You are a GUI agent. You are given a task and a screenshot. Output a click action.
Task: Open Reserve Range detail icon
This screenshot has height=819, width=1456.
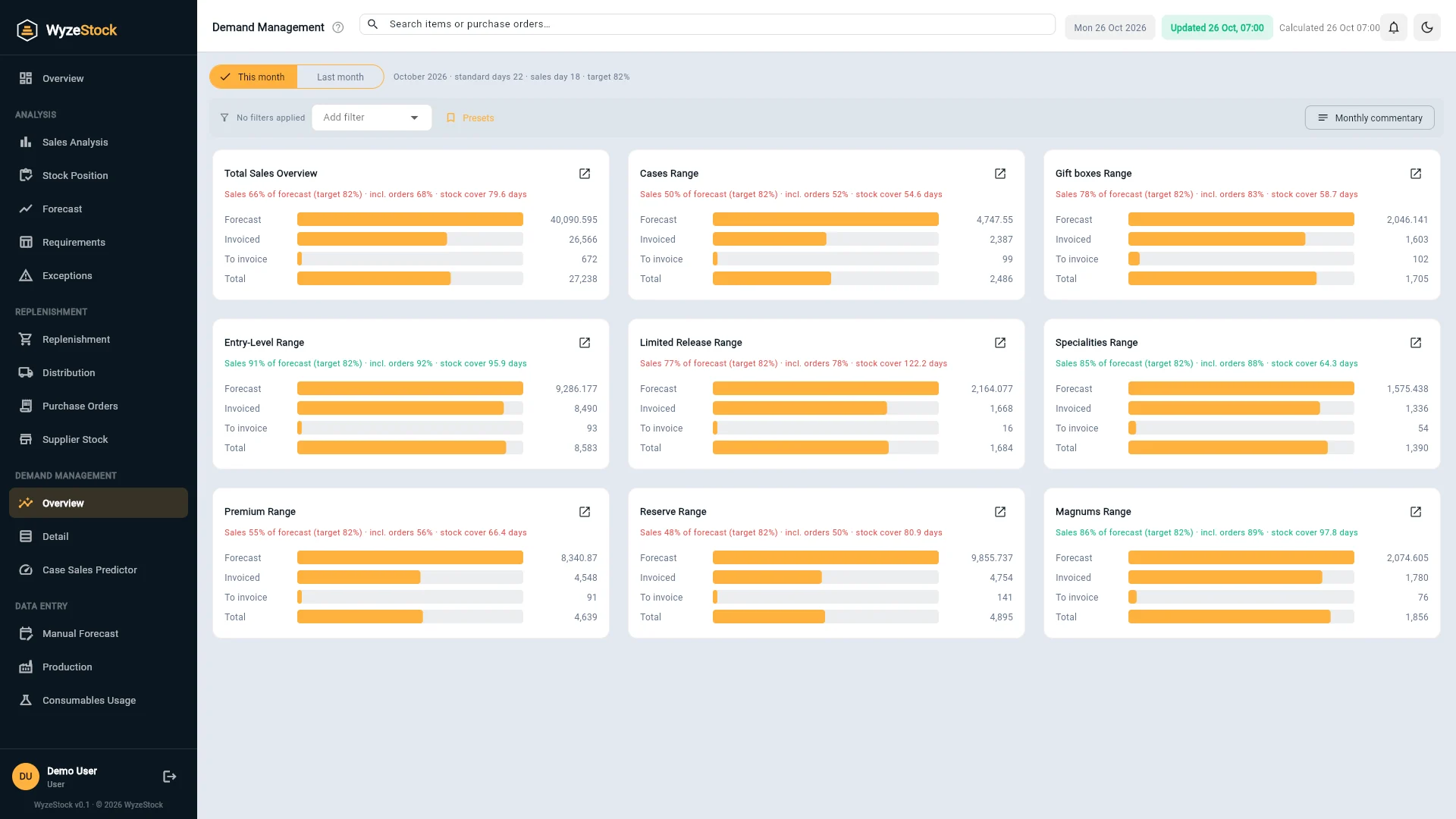pos(1000,512)
